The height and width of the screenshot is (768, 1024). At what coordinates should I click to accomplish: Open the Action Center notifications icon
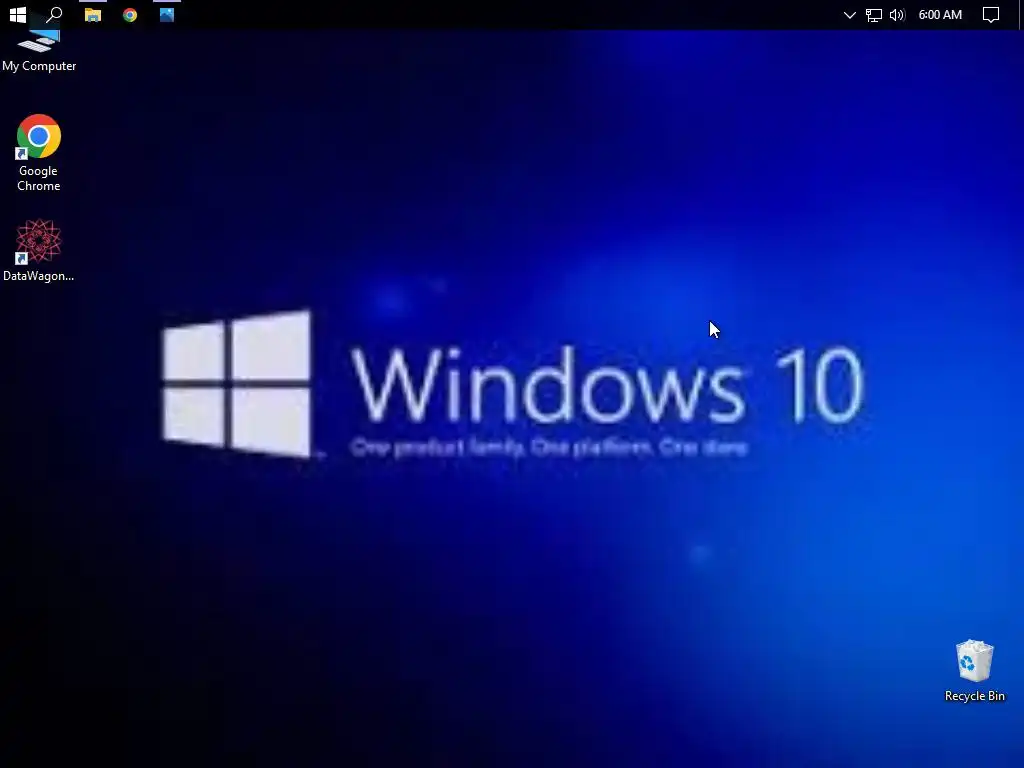click(x=991, y=14)
